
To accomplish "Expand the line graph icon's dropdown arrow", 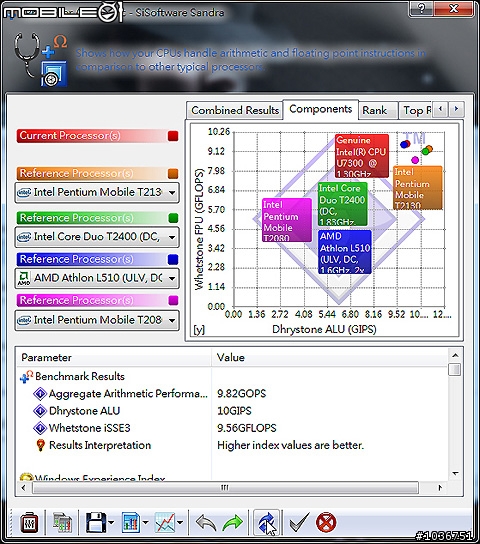I will 180,522.
